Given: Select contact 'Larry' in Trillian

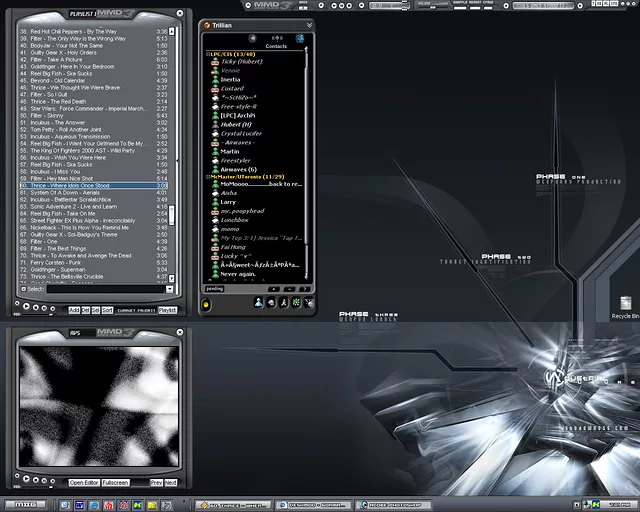Looking at the screenshot, I should 228,202.
